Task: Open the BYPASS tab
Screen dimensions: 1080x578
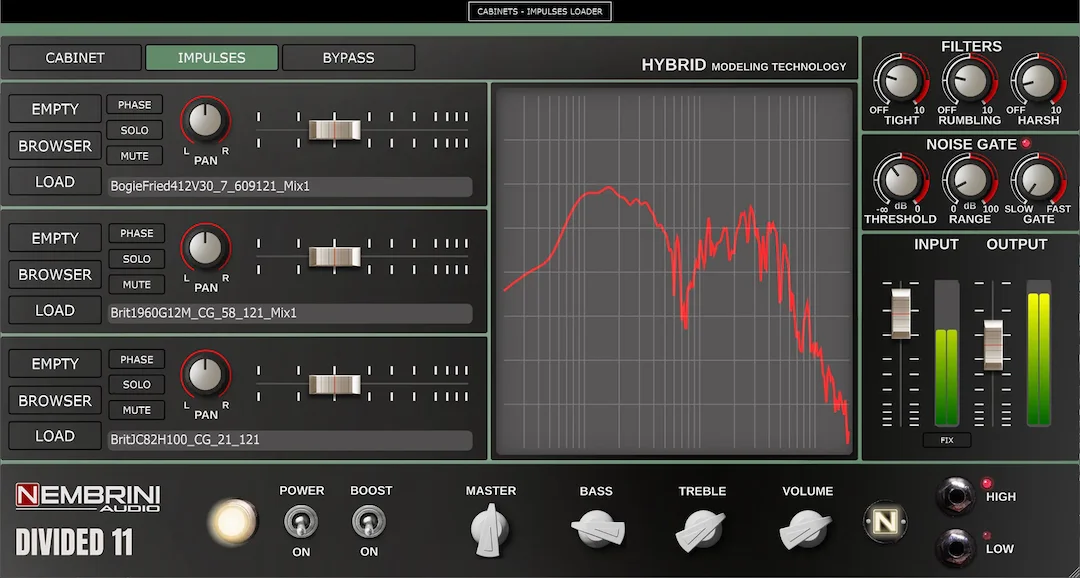Action: pos(349,58)
